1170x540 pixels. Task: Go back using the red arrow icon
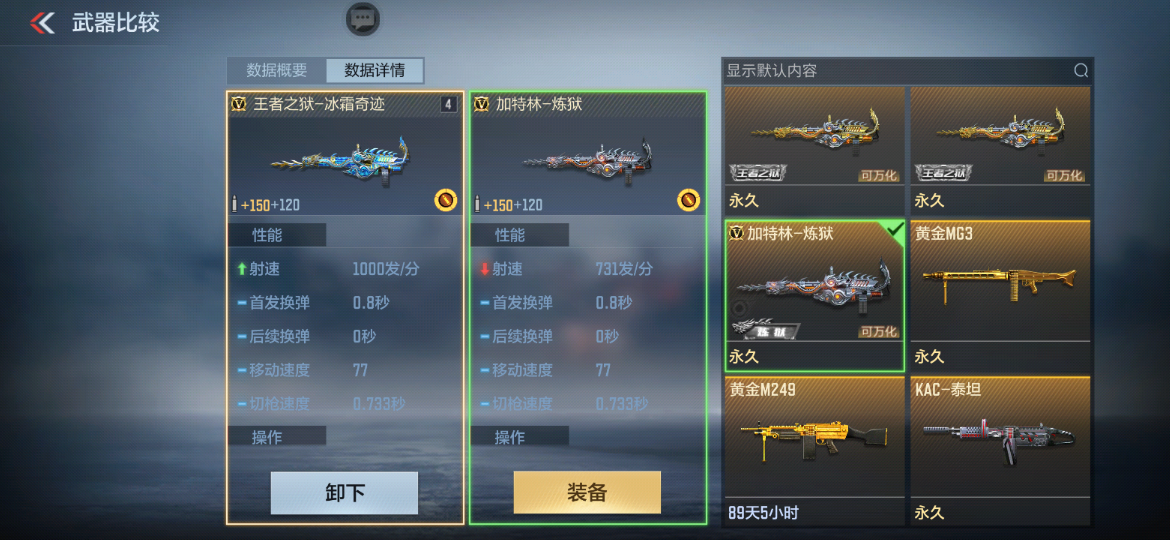click(x=43, y=23)
